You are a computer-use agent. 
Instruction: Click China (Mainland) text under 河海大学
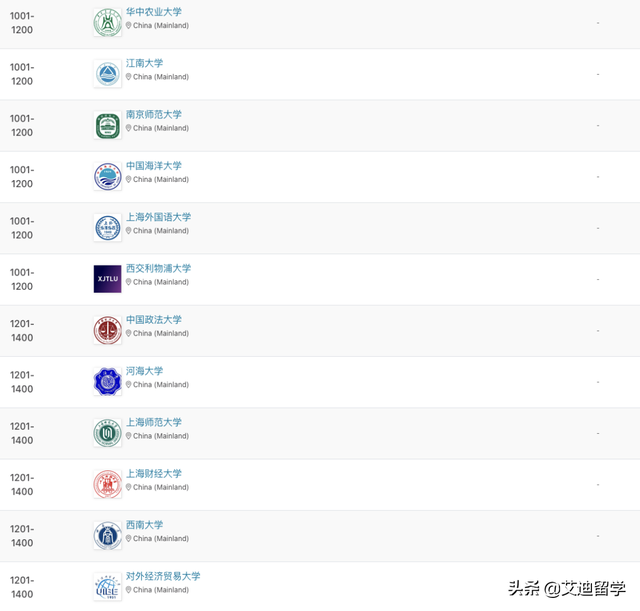click(161, 384)
